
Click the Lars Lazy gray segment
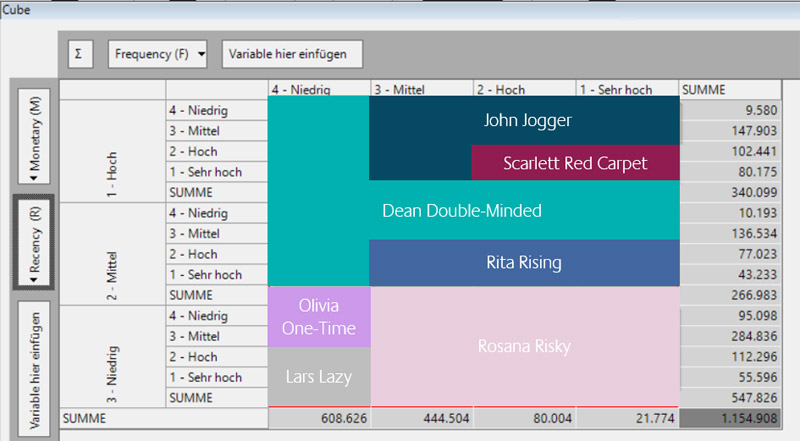319,376
